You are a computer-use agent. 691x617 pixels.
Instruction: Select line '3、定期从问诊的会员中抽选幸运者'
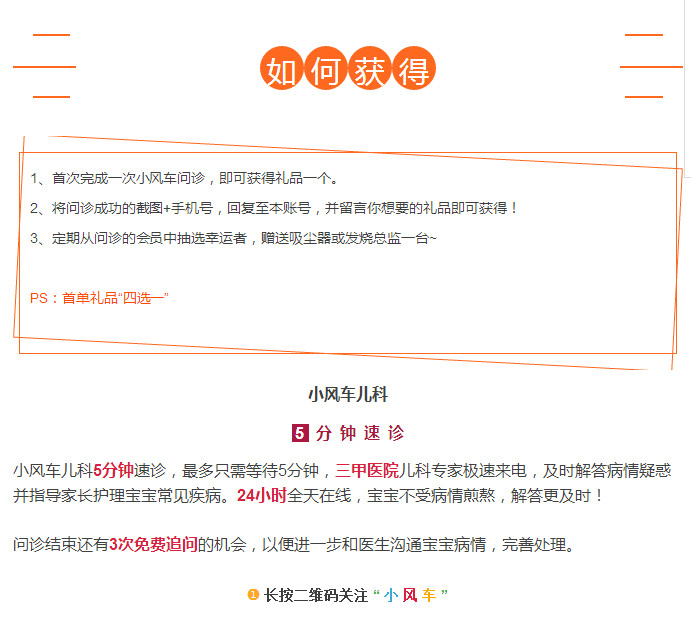tap(233, 238)
